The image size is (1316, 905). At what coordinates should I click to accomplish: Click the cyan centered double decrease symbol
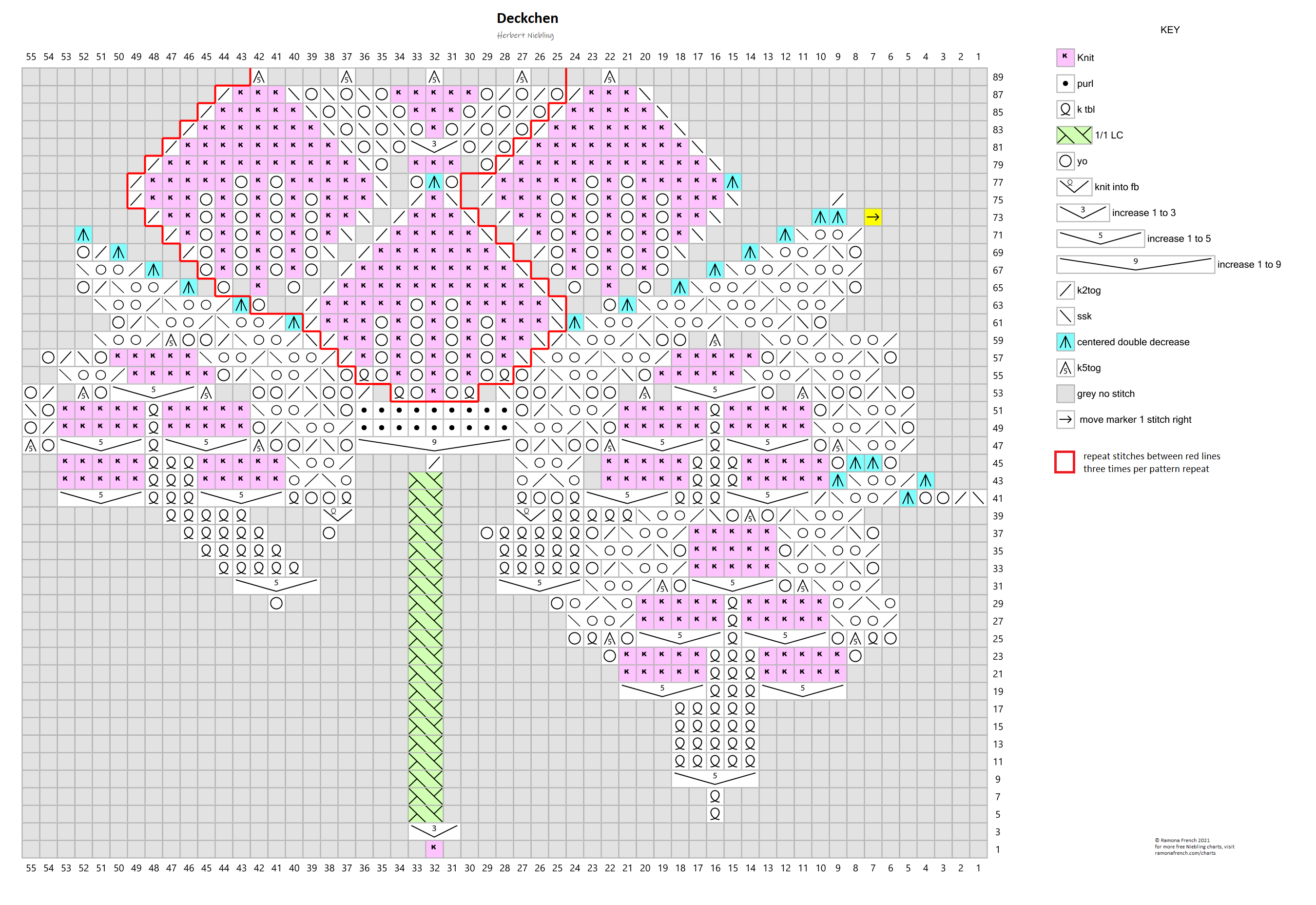point(1065,342)
